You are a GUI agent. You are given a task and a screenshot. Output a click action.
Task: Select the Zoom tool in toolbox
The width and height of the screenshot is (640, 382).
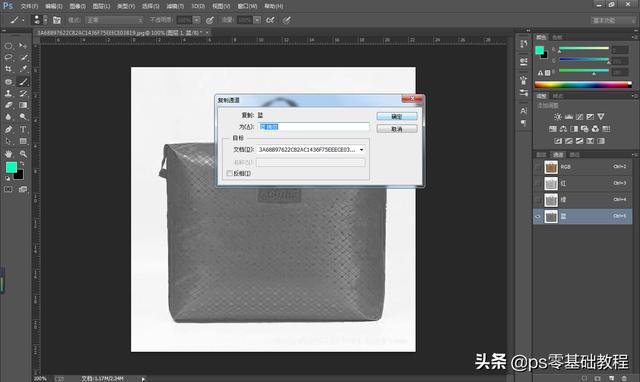(23, 154)
